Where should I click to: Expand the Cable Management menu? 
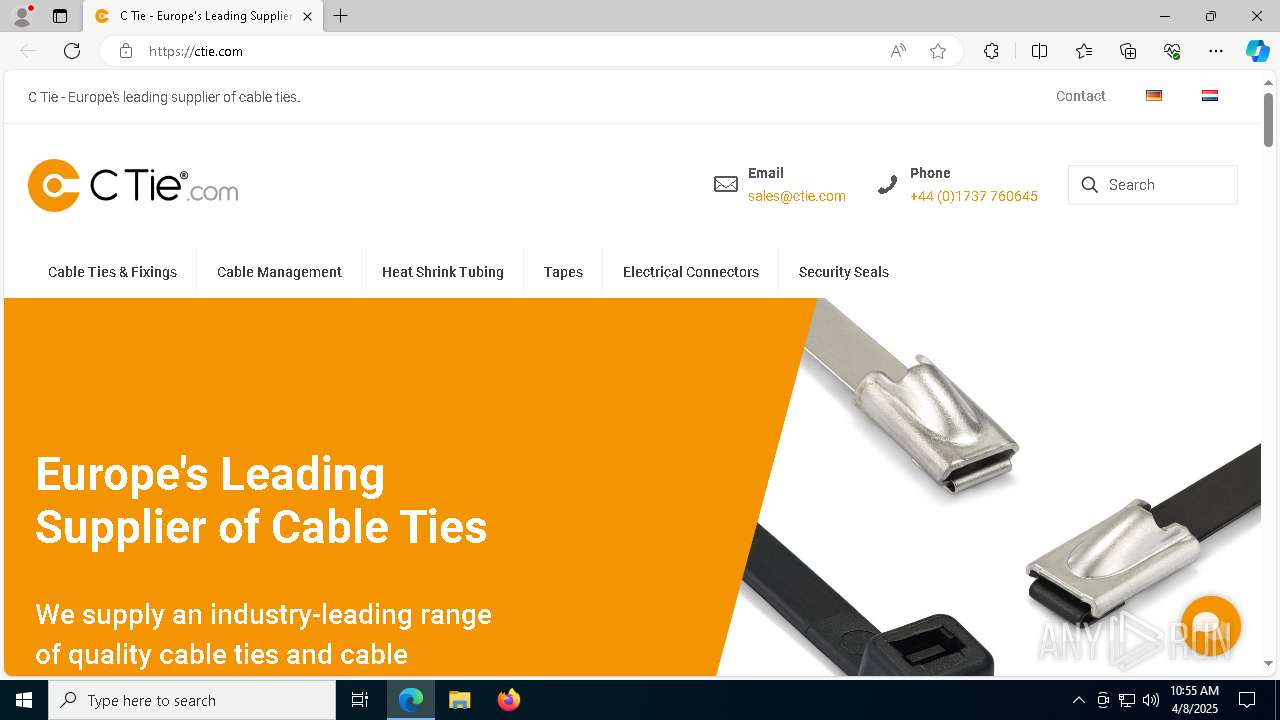(279, 272)
